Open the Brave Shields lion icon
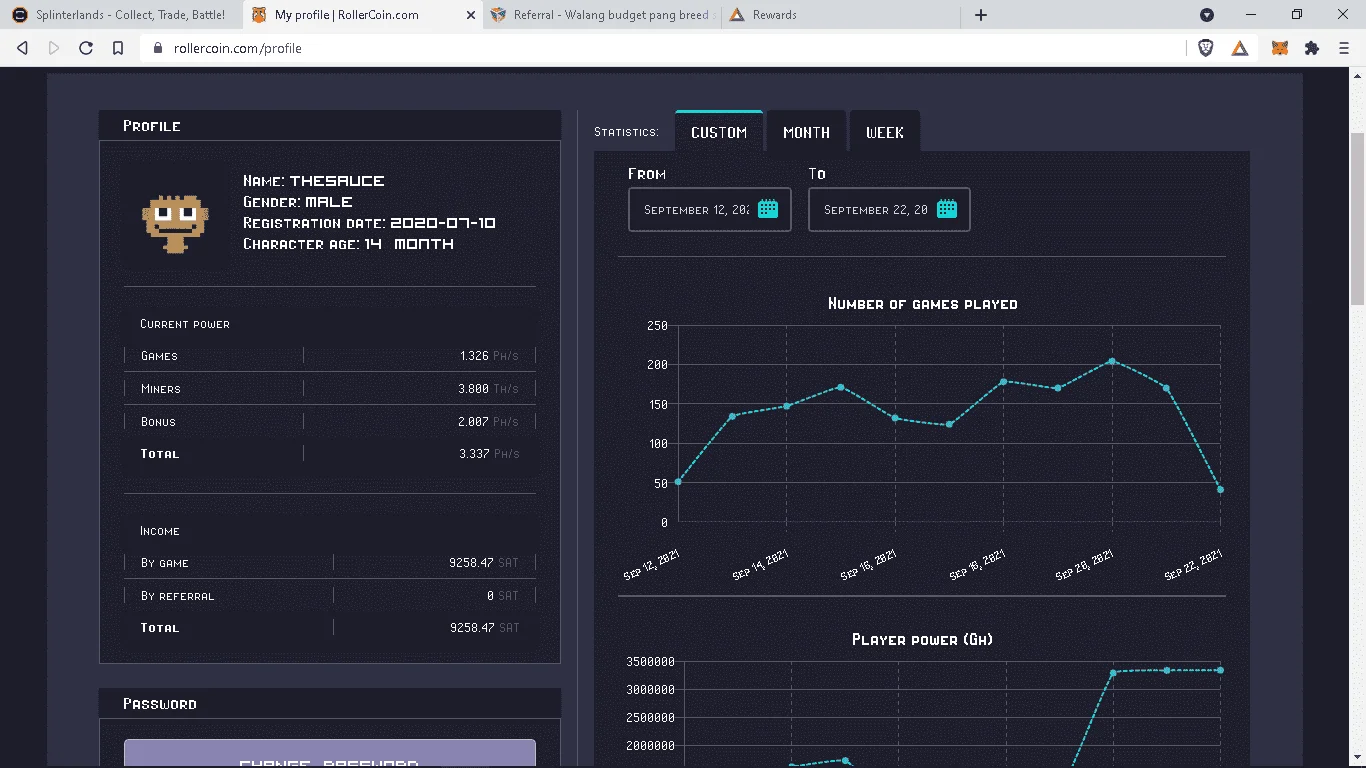The height and width of the screenshot is (768, 1366). click(1206, 48)
